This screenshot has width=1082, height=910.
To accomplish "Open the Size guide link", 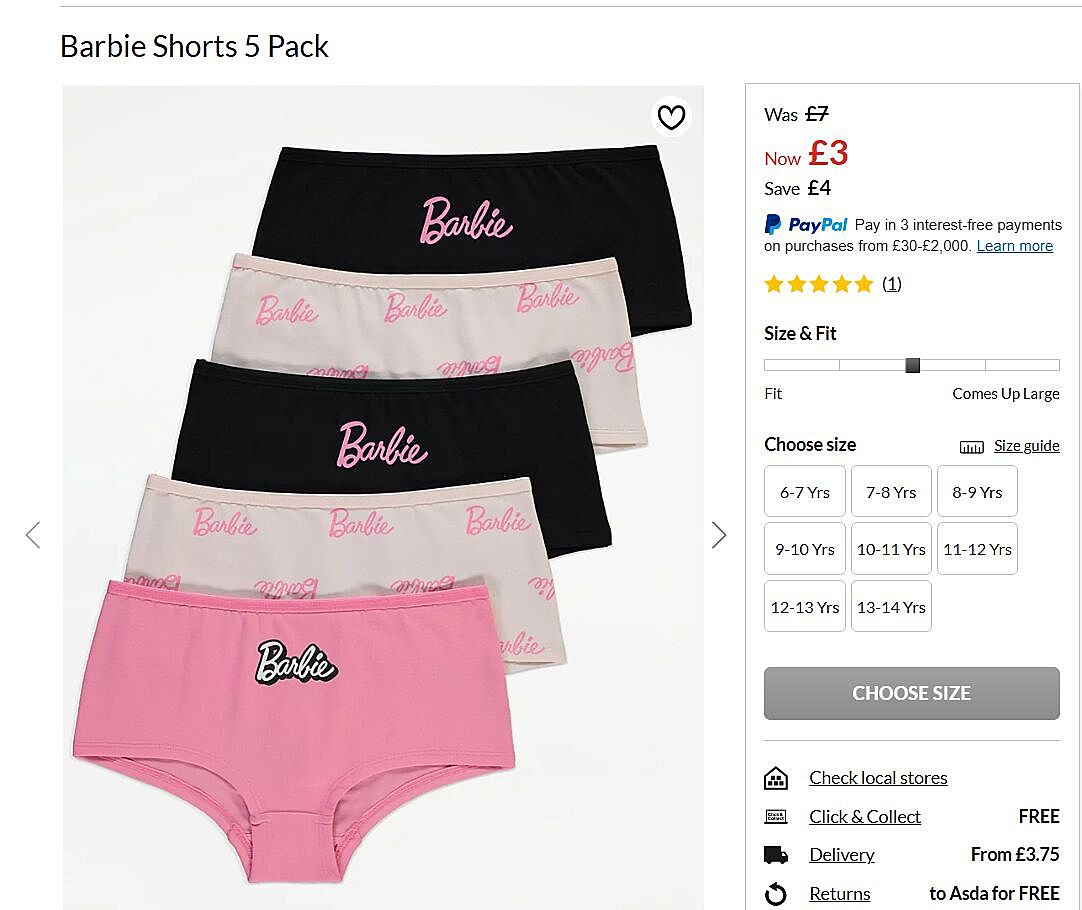I will [1026, 446].
